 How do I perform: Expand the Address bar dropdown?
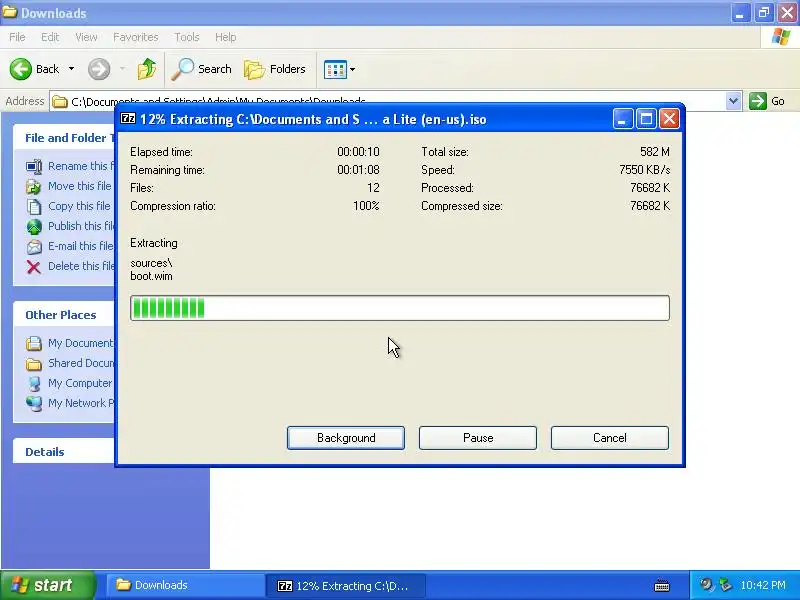(733, 101)
